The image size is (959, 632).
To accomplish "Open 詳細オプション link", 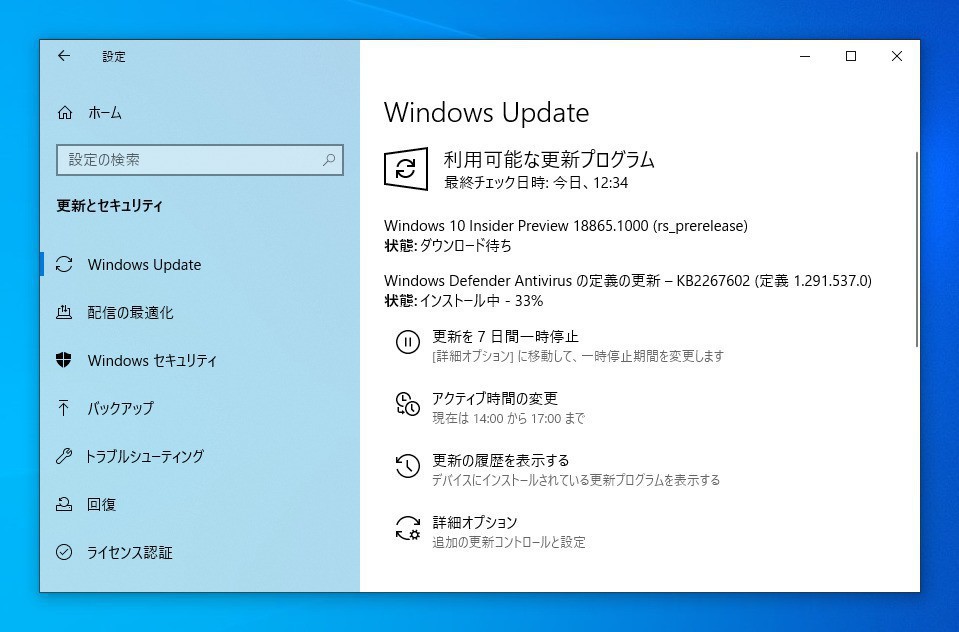I will click(475, 522).
